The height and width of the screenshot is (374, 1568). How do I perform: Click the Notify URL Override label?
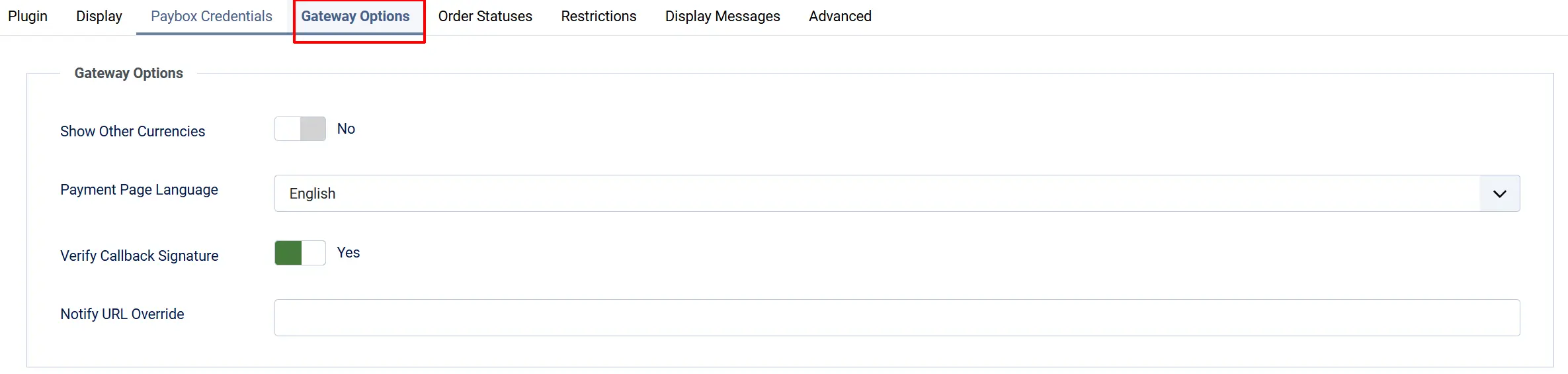tap(122, 314)
